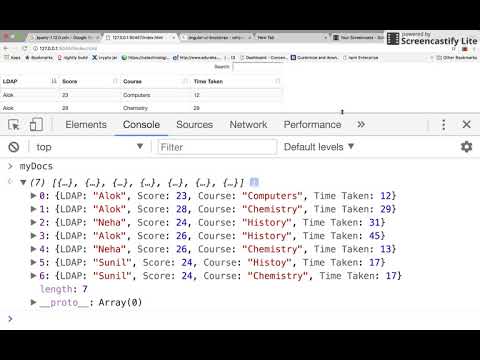Open the DevTools three-dot options menu
The width and height of the screenshot is (480, 360).
tap(443, 125)
